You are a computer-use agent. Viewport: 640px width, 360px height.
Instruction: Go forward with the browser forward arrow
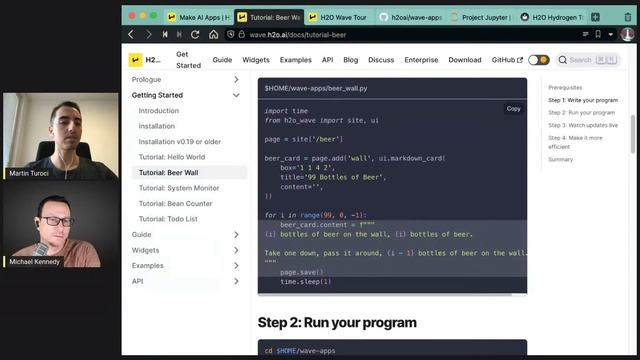(x=149, y=35)
